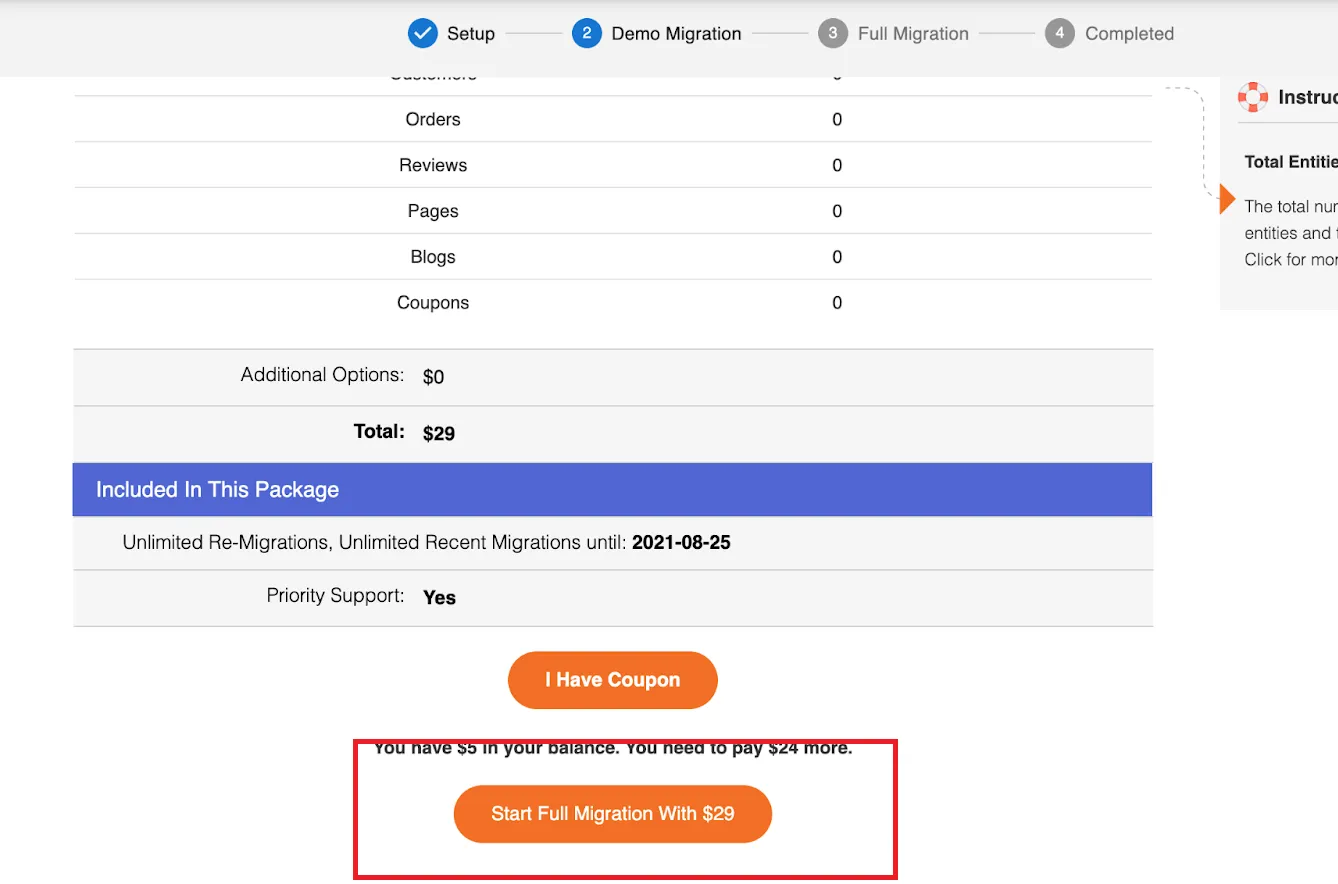Viewport: 1338px width, 884px height.
Task: Click the Total Entities heading in sidebar
Action: 1290,161
